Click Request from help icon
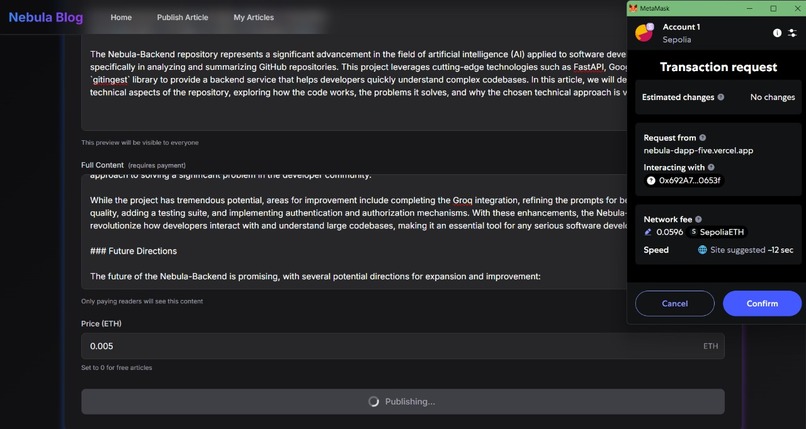This screenshot has height=429, width=806. click(703, 138)
